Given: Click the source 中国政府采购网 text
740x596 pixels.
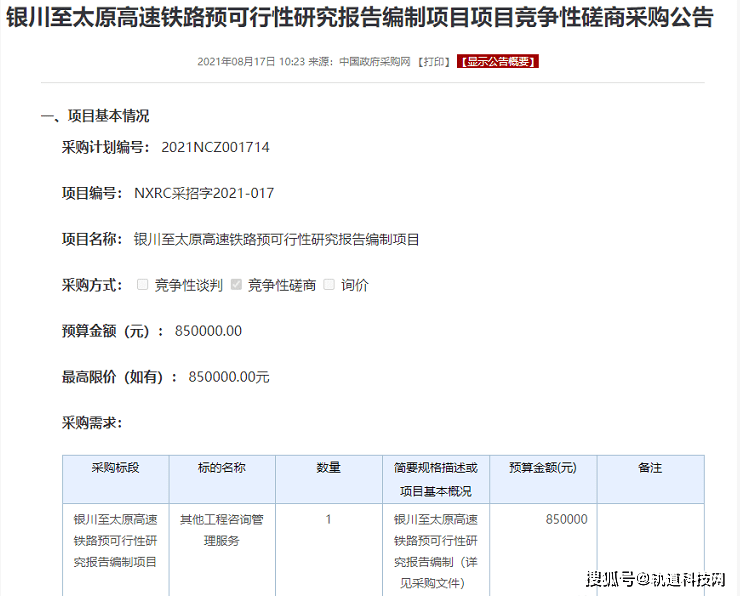Looking at the screenshot, I should click(x=375, y=62).
